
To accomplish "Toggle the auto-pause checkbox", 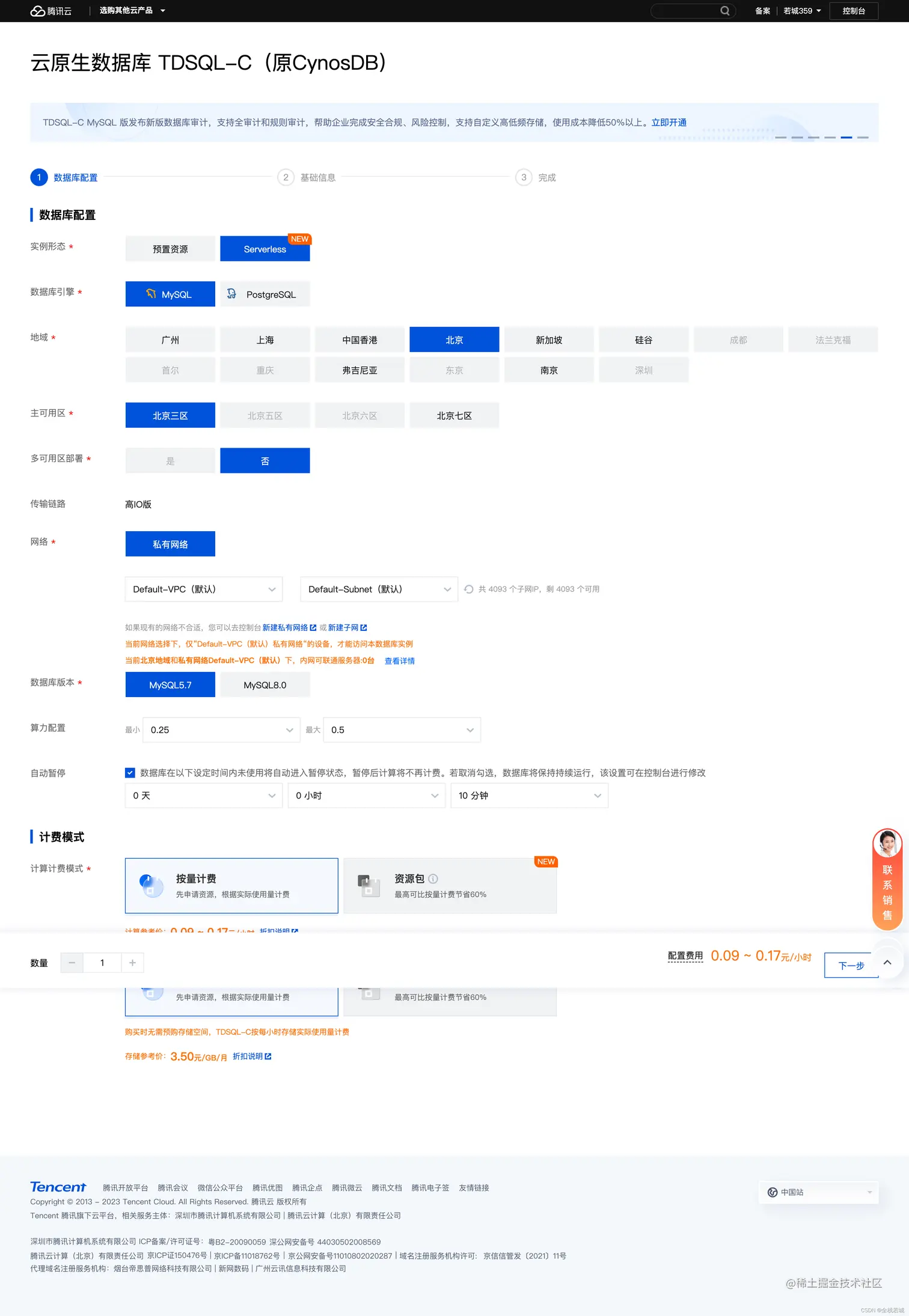I will pyautogui.click(x=130, y=773).
